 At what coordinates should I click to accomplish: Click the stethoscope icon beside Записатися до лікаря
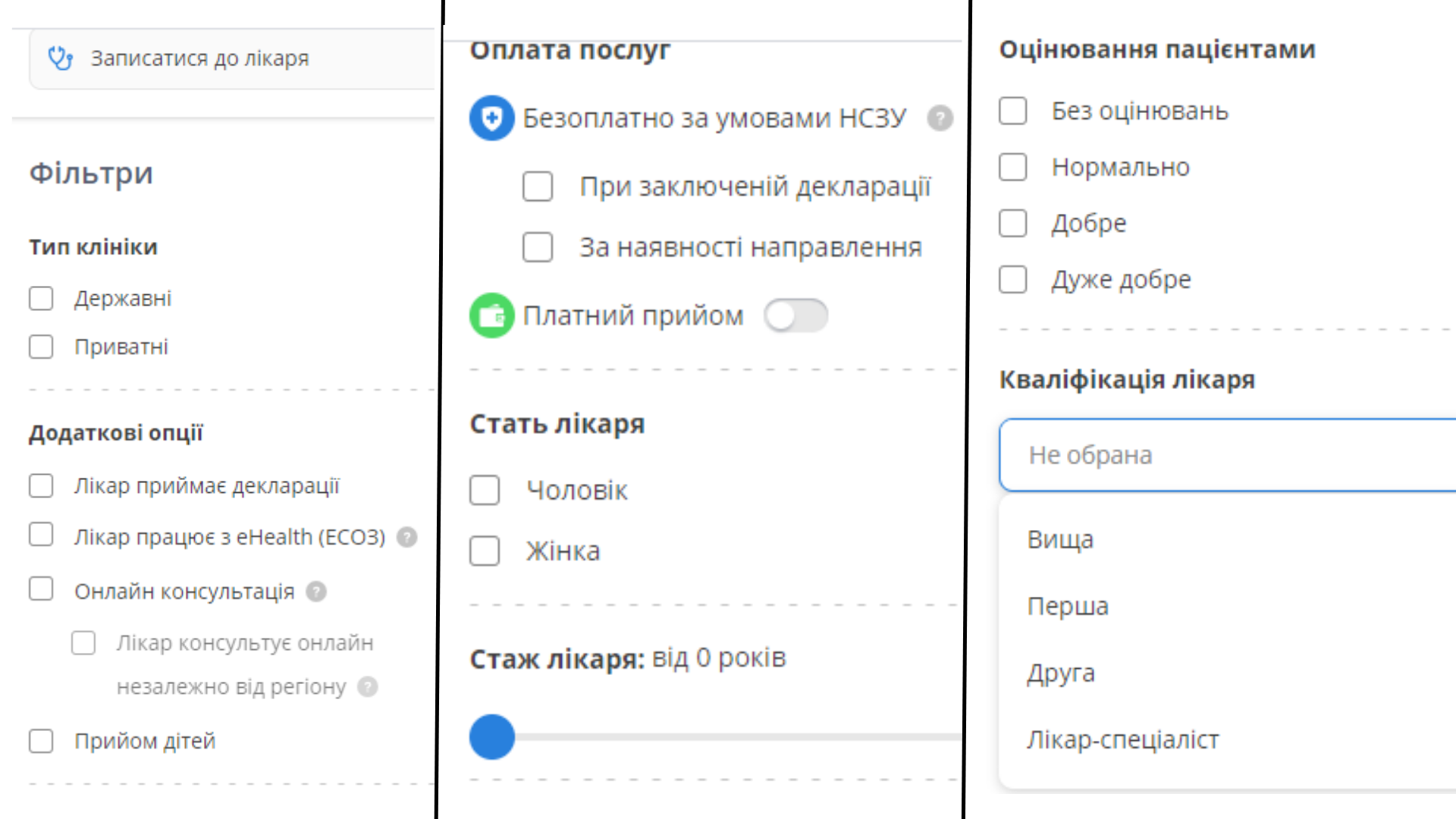coord(59,58)
